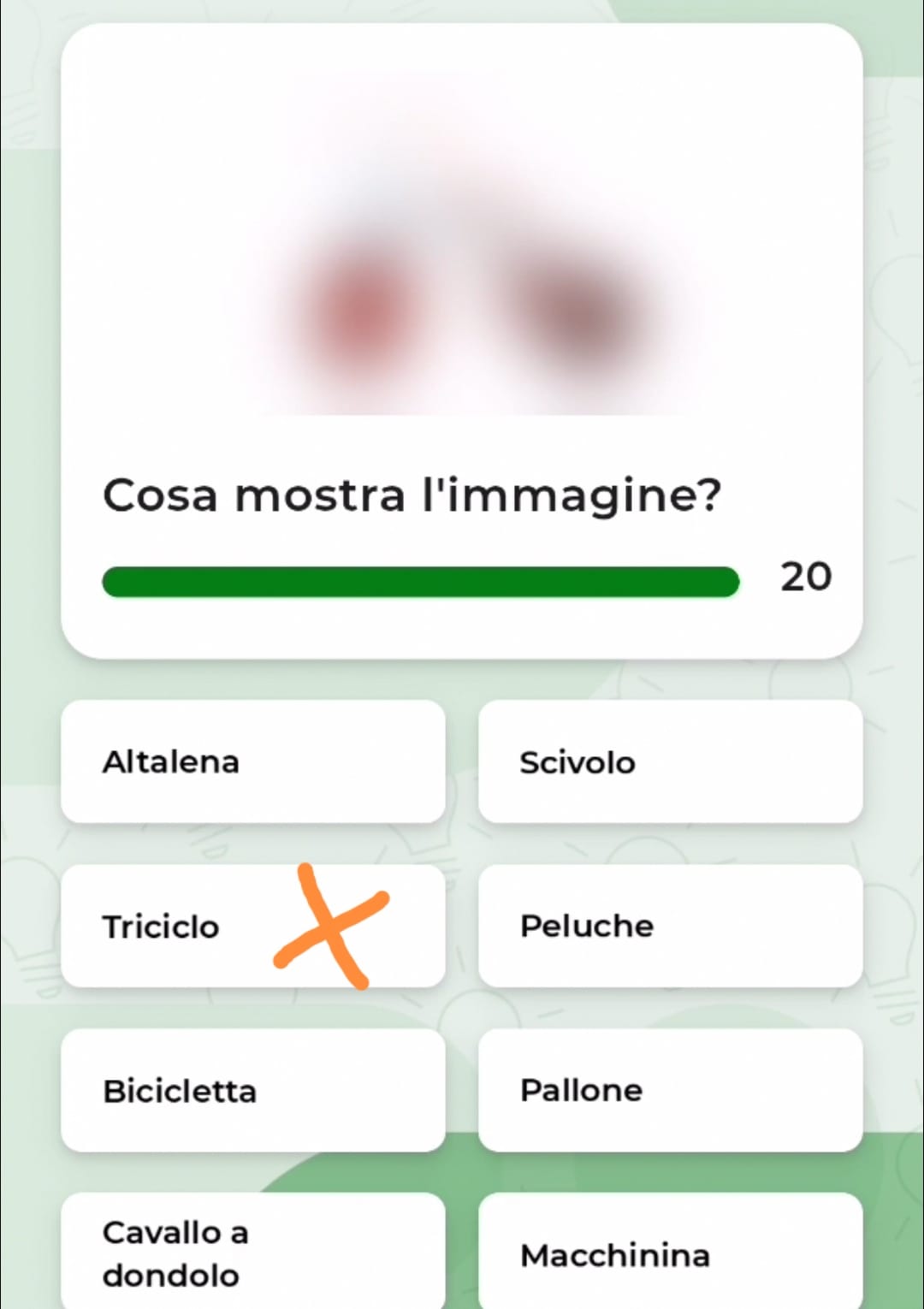
Task: Pick the Triciclo answer option
Action: (x=253, y=926)
